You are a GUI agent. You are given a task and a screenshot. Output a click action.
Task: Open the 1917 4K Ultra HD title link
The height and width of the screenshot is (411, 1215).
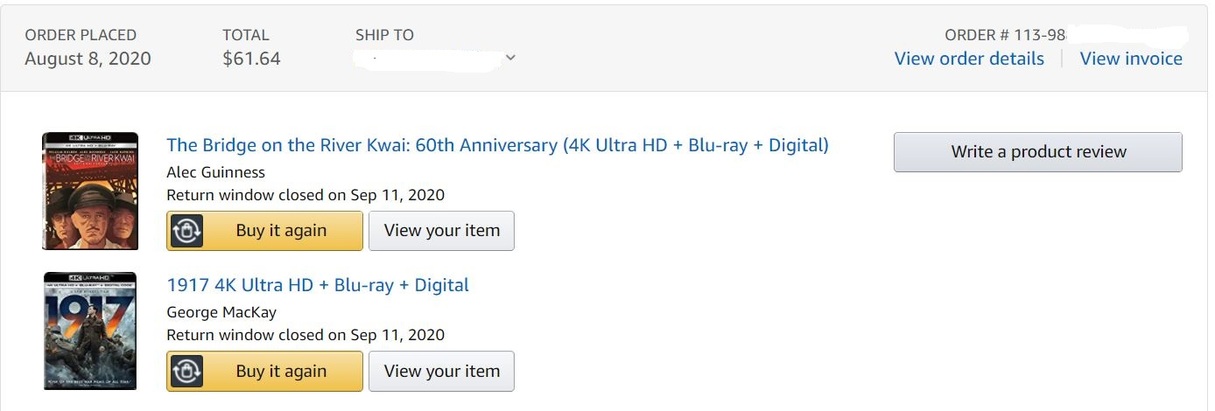click(x=317, y=285)
